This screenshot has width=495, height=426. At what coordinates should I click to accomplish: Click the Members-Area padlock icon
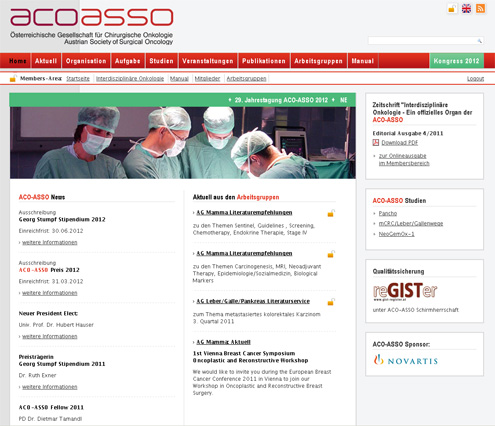tap(13, 79)
